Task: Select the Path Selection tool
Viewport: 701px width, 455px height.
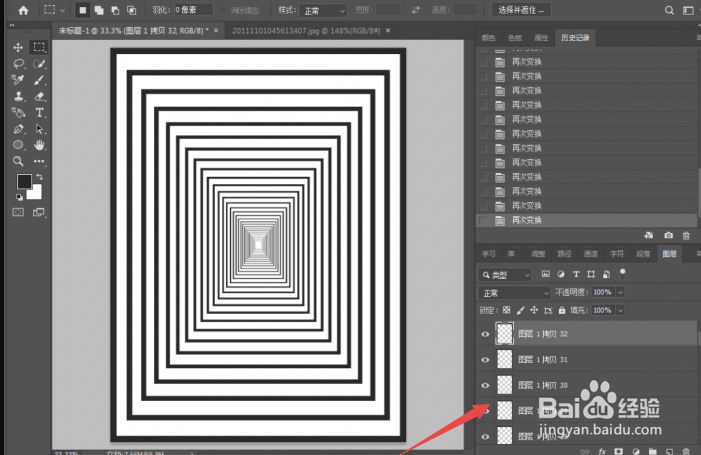Action: pos(39,129)
